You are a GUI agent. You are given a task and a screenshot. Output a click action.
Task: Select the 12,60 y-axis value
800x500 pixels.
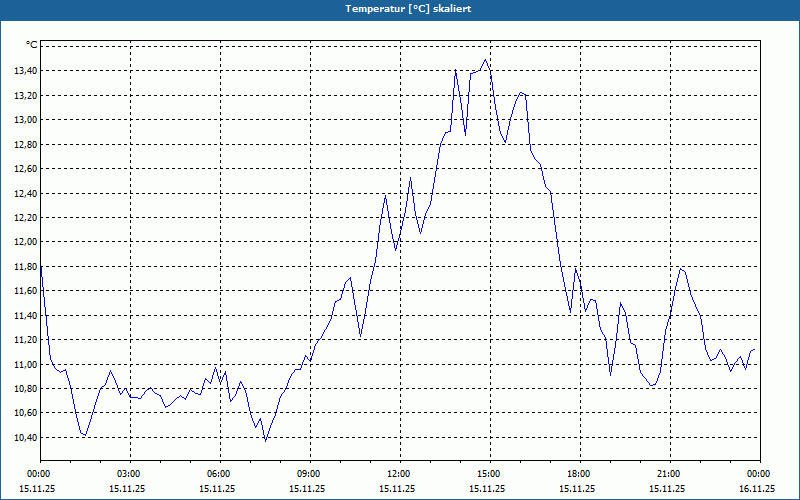pos(25,168)
